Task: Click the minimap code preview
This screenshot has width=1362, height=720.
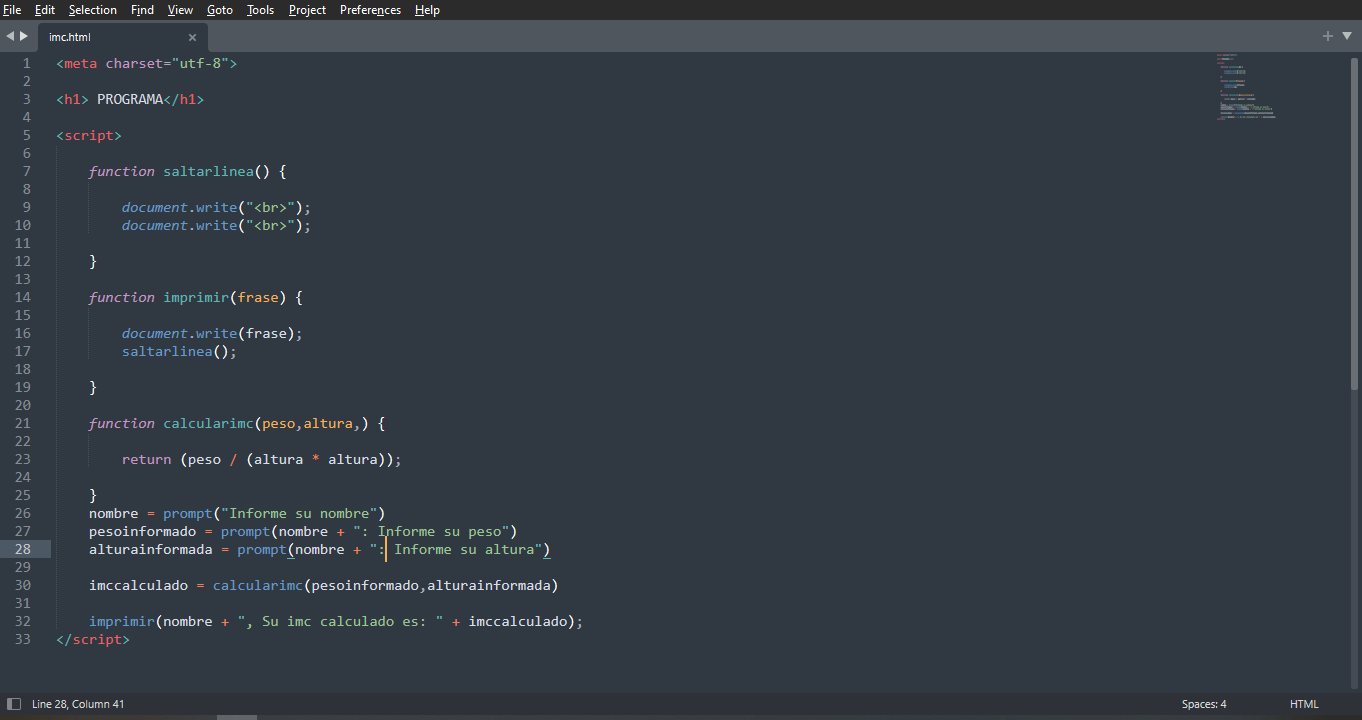Action: tap(1246, 87)
